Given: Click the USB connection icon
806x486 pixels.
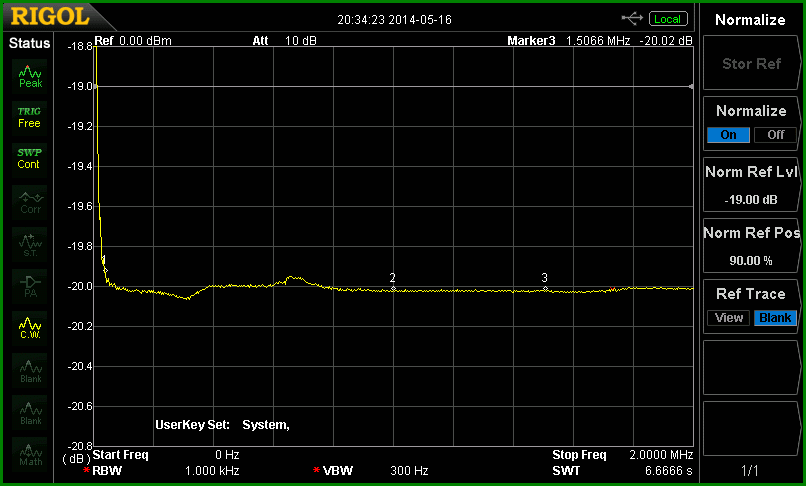Looking at the screenshot, I should point(632,19).
